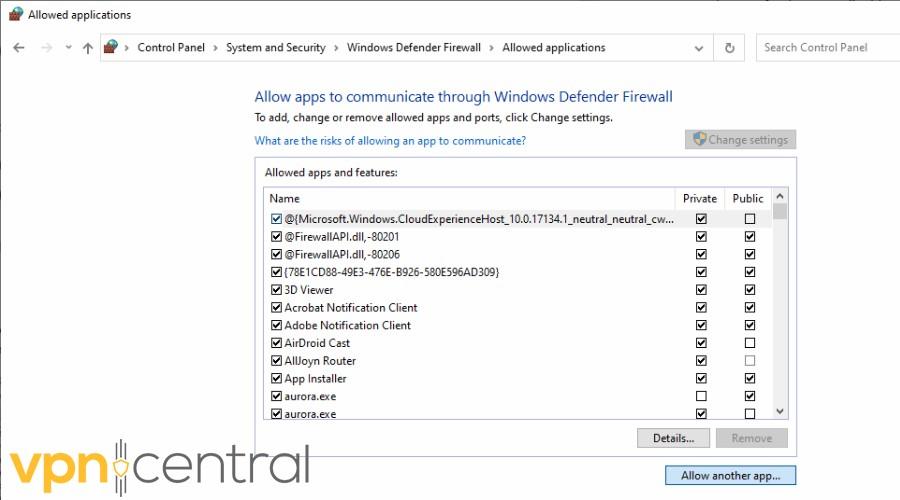Viewport: 900px width, 500px height.
Task: Toggle Private checkbox for FirewallAPI.dll,-80201
Action: pos(701,237)
